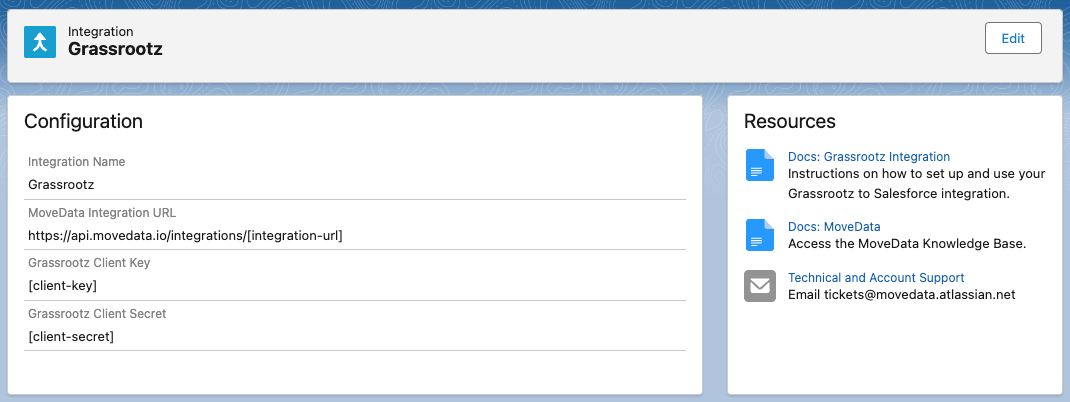
Task: Open the Docs: MoveData link
Action: pos(834,227)
